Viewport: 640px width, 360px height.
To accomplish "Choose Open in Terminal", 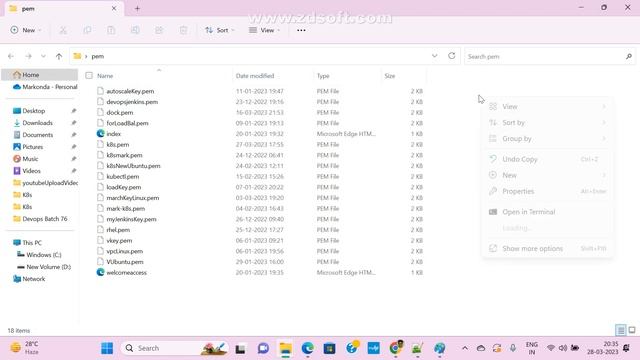I will [547, 212].
